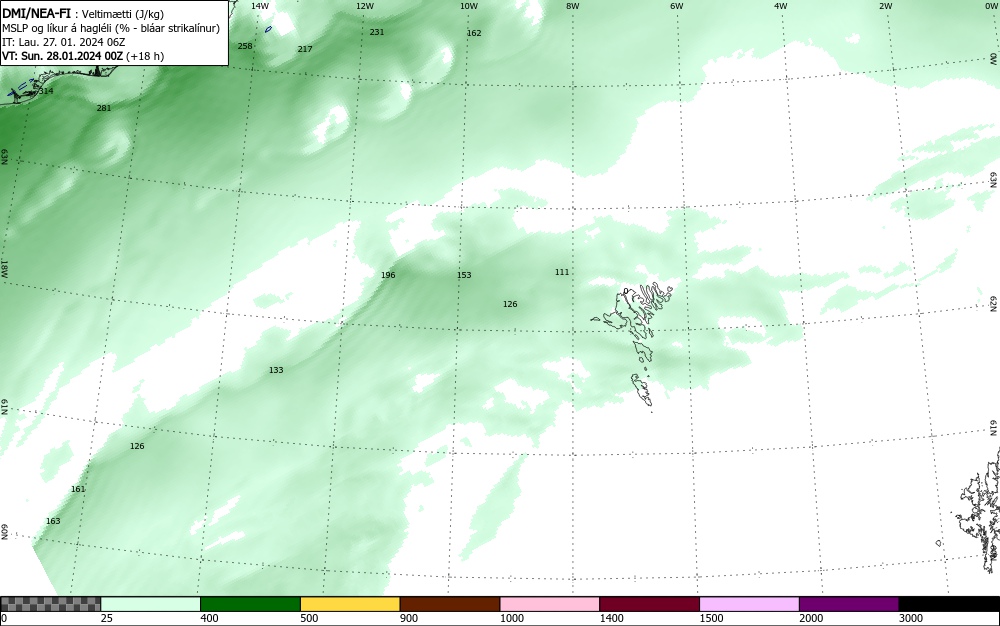Click the map value 314 near Iceland's coast
Screen dimensions: 1000x626
(46, 91)
